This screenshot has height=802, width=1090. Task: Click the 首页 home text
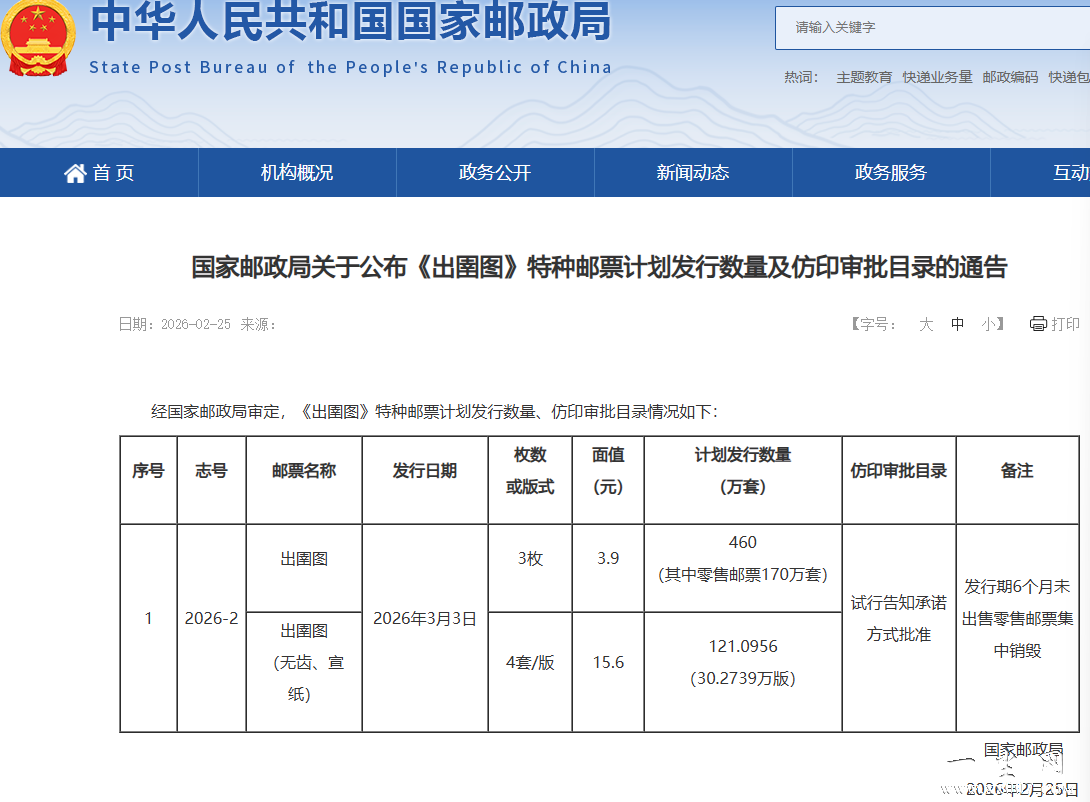pos(113,173)
